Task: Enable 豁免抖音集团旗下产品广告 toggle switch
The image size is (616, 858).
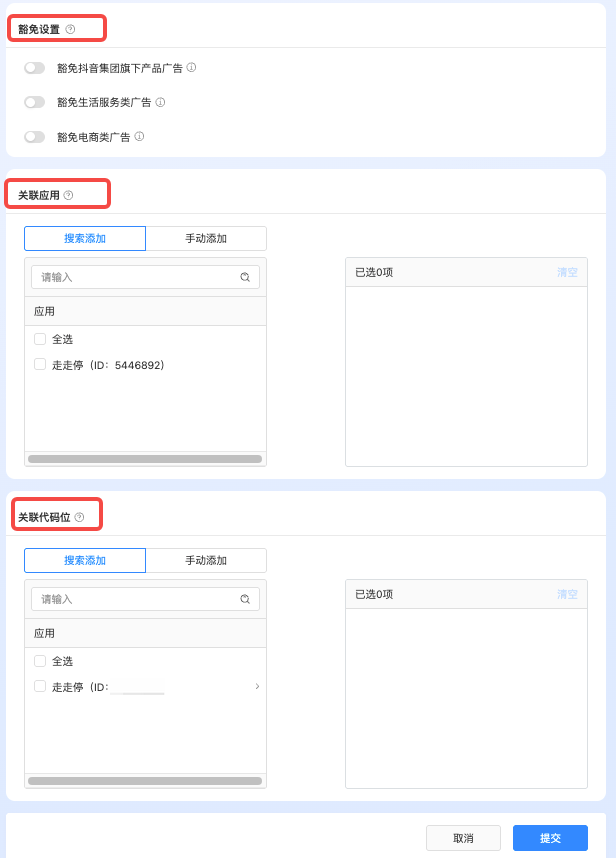Action: pyautogui.click(x=35, y=68)
